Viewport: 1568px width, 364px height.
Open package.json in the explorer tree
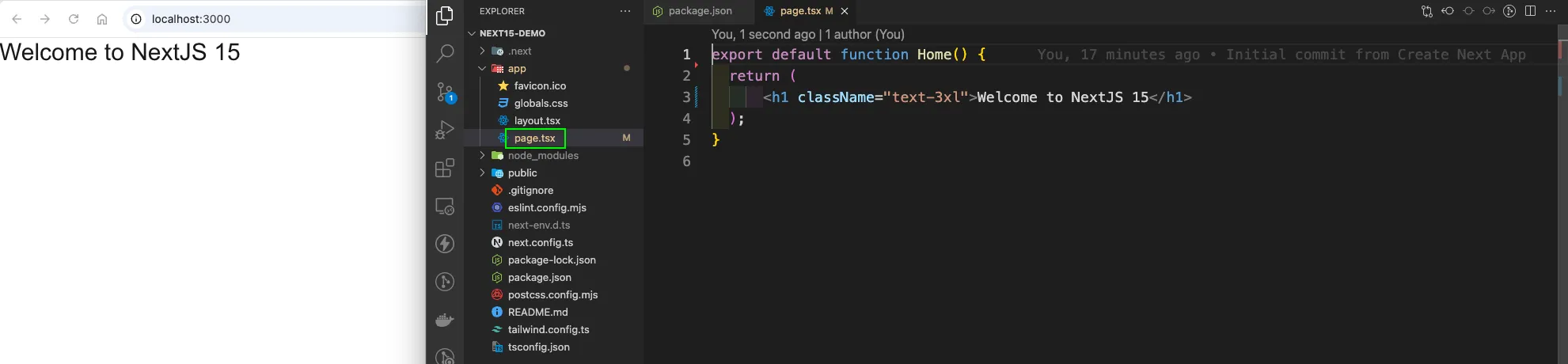pyautogui.click(x=539, y=277)
